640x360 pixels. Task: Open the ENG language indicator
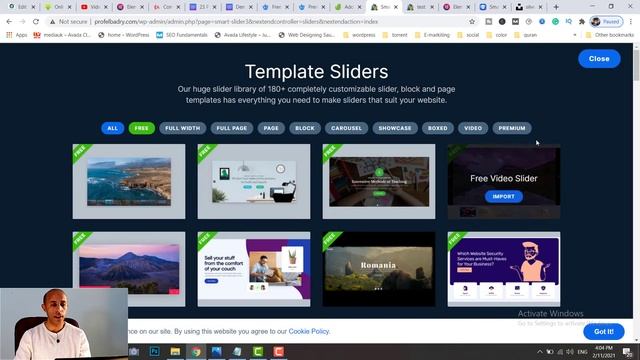point(582,352)
